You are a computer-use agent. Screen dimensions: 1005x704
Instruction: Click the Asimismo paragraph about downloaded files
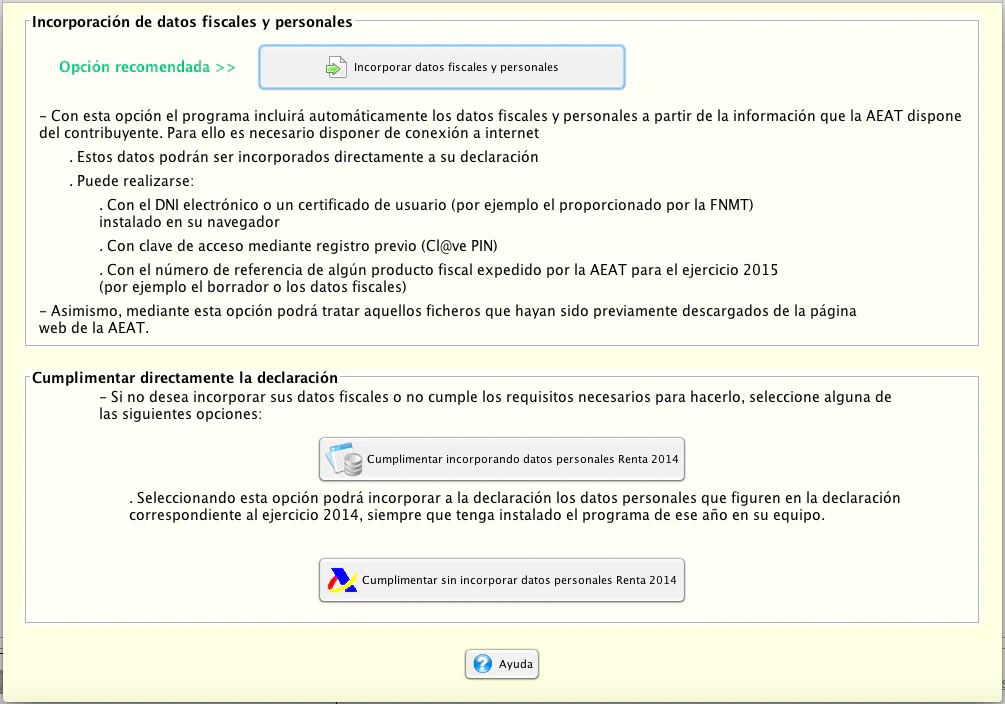447,319
